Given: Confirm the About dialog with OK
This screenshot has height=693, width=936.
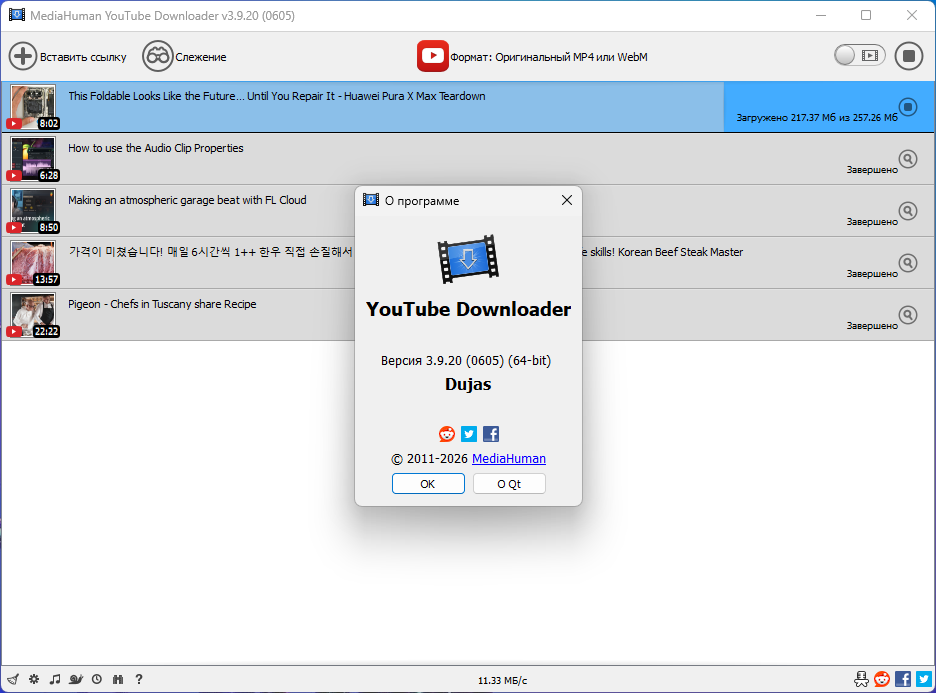Looking at the screenshot, I should point(428,483).
